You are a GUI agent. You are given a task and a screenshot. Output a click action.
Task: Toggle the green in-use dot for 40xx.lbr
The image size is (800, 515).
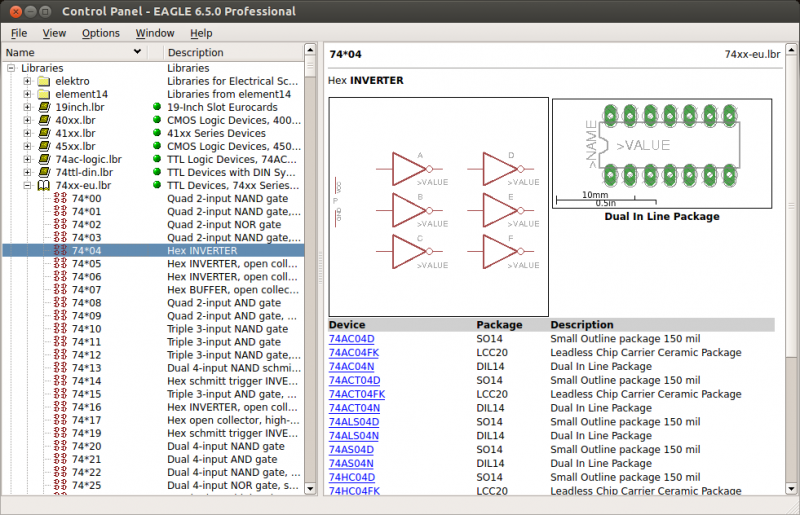click(157, 120)
